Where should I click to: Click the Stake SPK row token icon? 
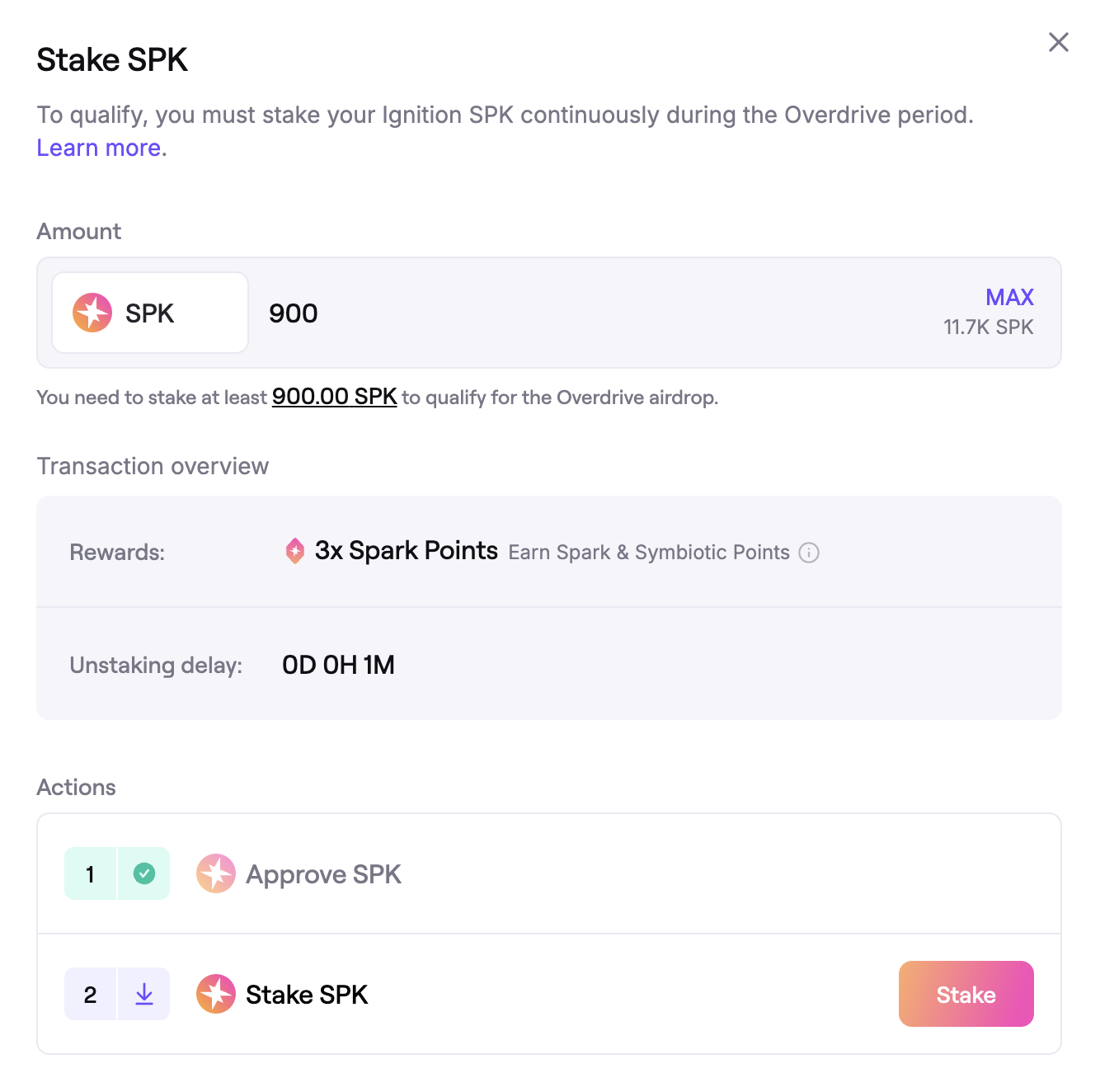coord(216,994)
